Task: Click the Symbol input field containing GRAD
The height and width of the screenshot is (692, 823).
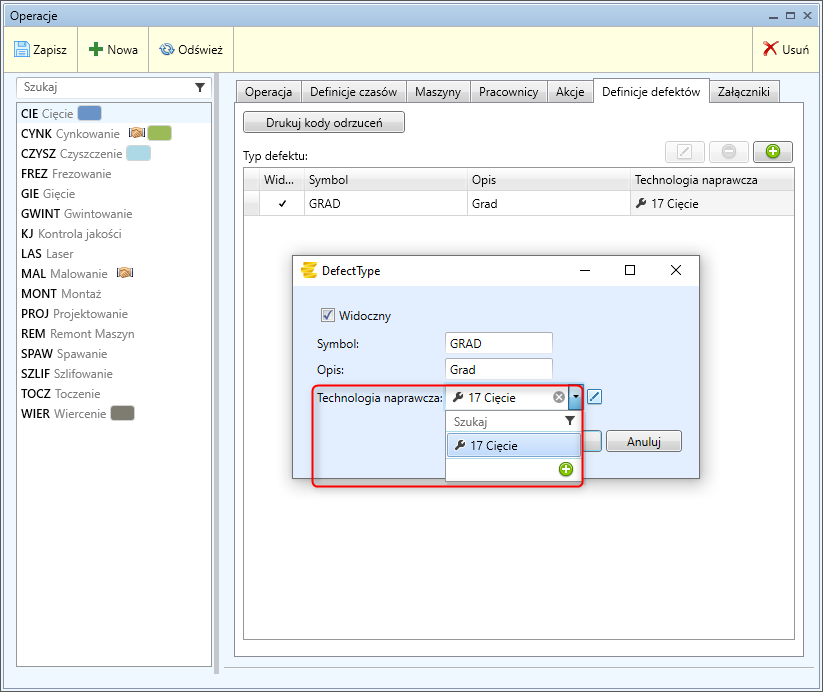Action: 498,343
